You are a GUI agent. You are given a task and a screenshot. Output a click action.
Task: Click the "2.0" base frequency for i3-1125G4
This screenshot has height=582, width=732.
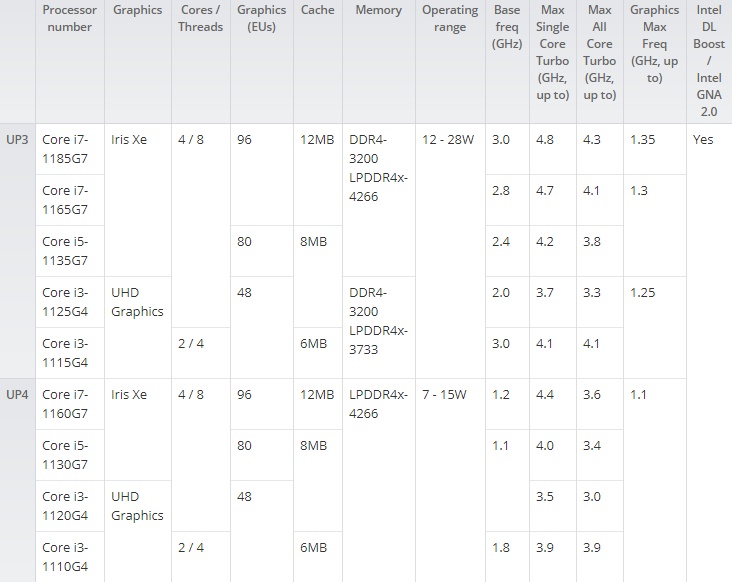tap(500, 292)
